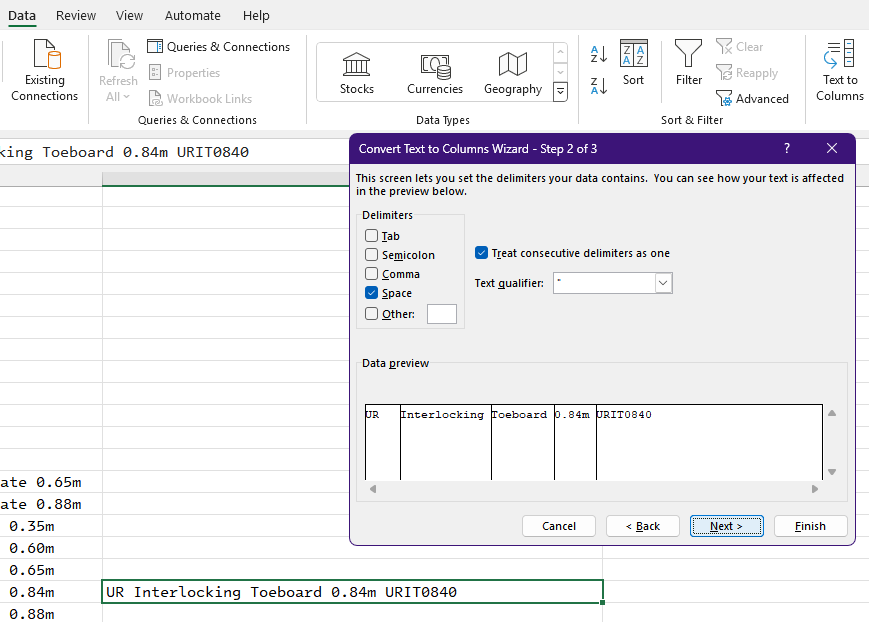Open data range Properties
The width and height of the screenshot is (869, 622).
[185, 73]
